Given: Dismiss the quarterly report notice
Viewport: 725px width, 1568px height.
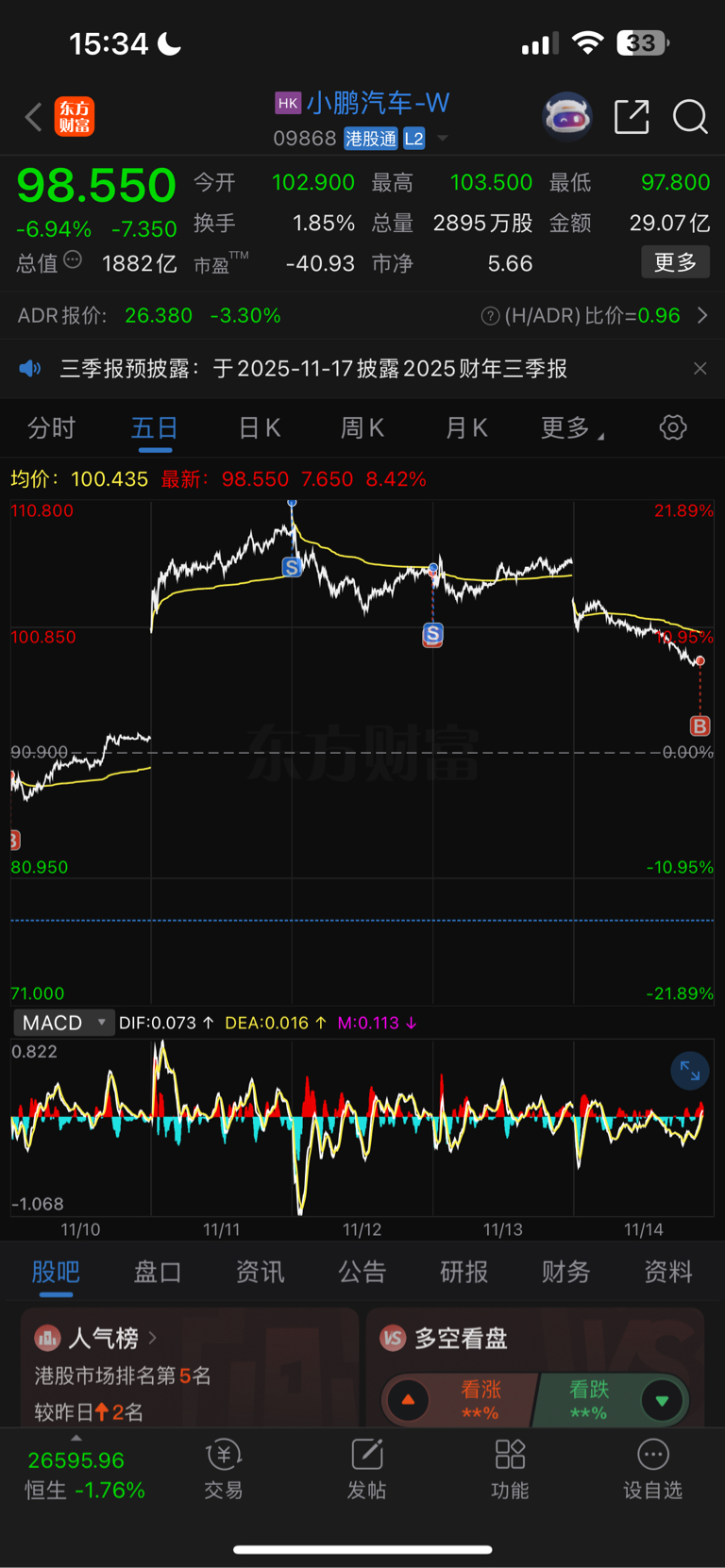Looking at the screenshot, I should click(x=700, y=368).
